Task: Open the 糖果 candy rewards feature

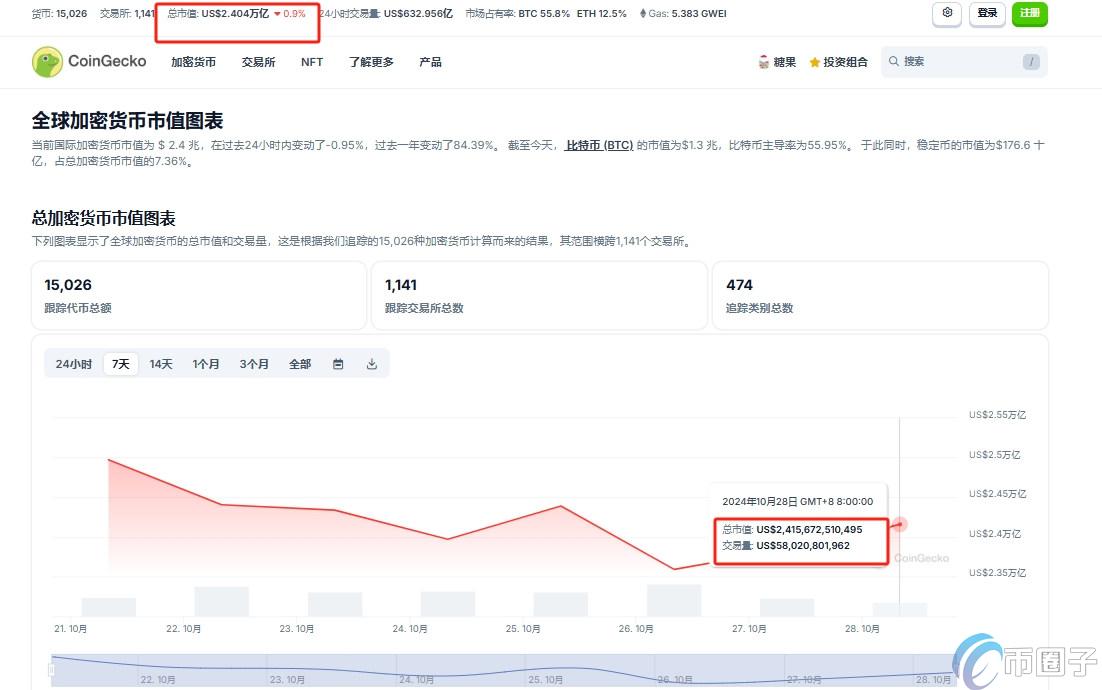Action: 777,62
